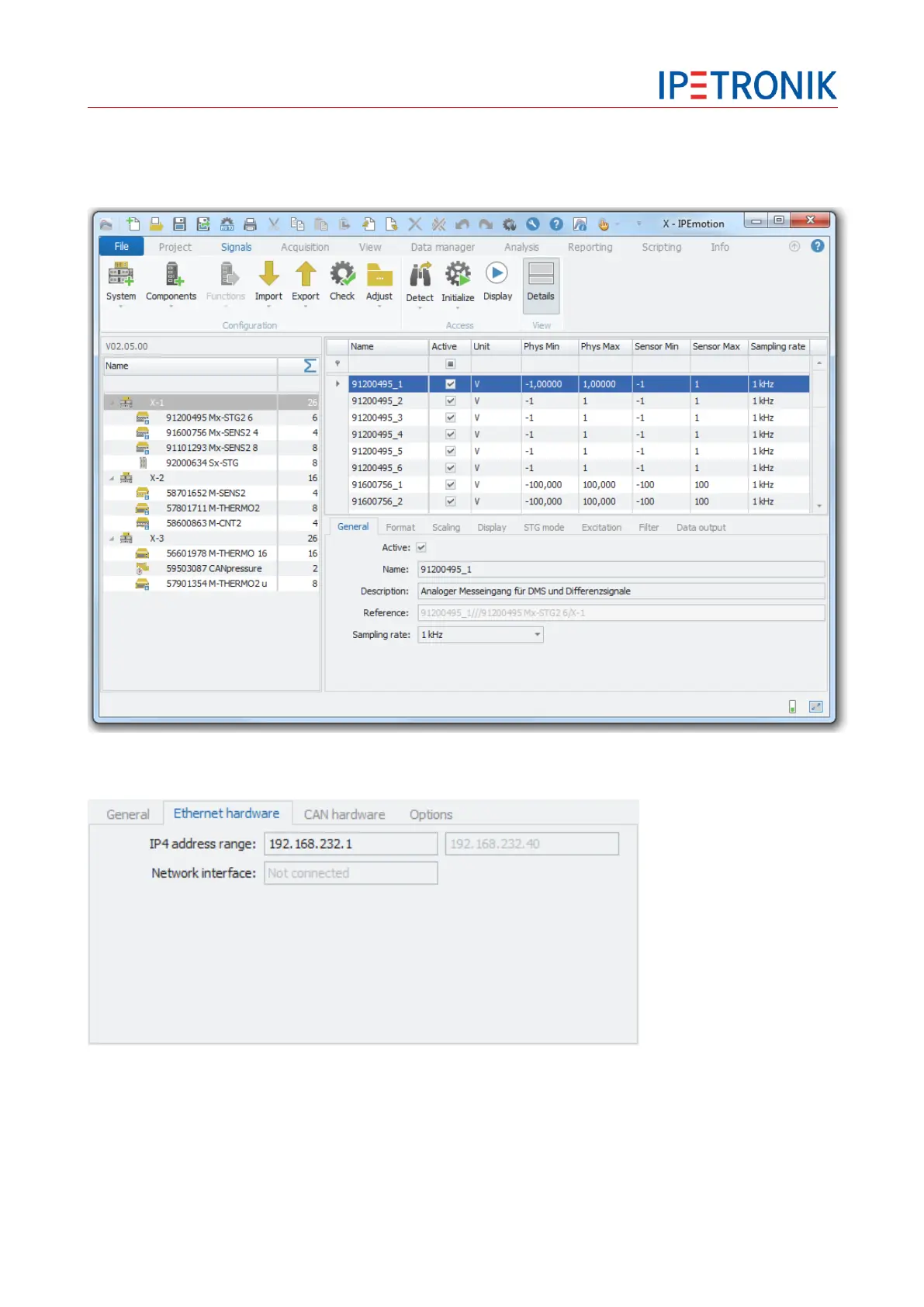The height and width of the screenshot is (1307, 924).
Task: Click the Name field containing 91200495_1
Action: tap(621, 570)
